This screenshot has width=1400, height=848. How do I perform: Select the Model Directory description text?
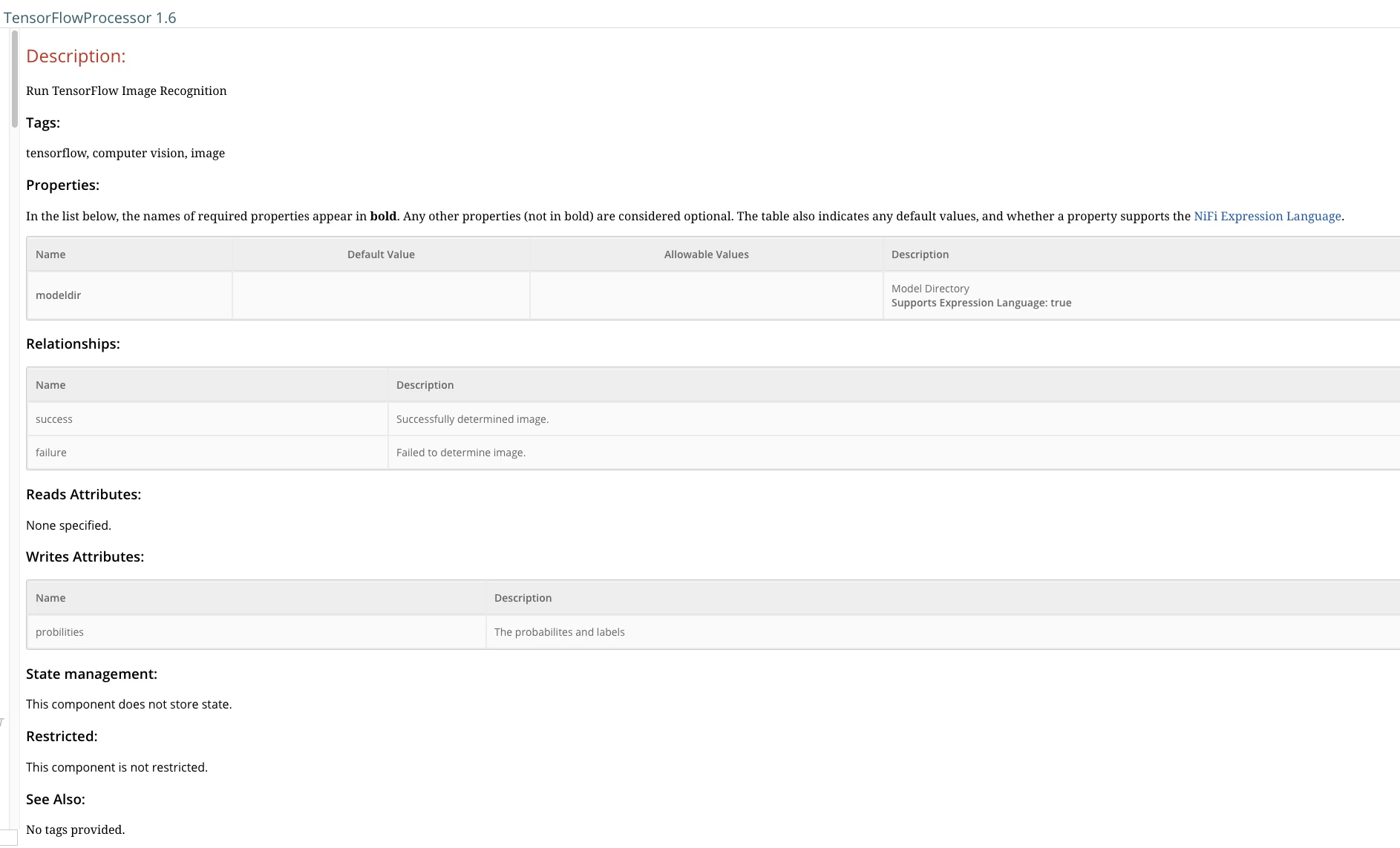pyautogui.click(x=930, y=289)
